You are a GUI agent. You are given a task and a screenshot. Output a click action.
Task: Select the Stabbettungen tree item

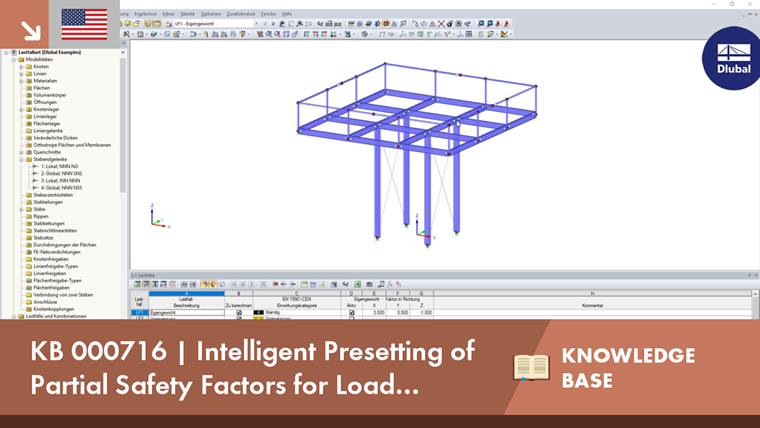[x=48, y=223]
